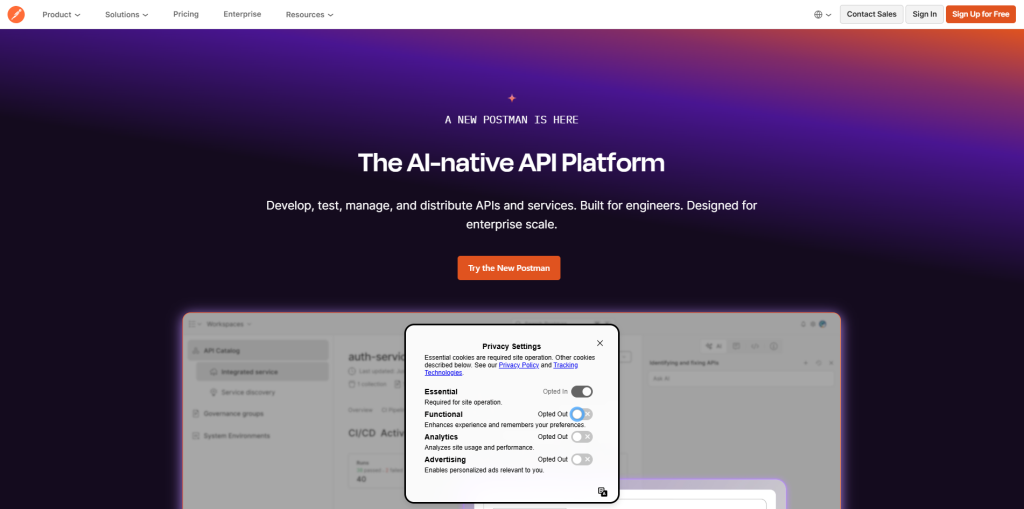The height and width of the screenshot is (509, 1024).
Task: Open the globe language selector
Action: pyautogui.click(x=822, y=14)
